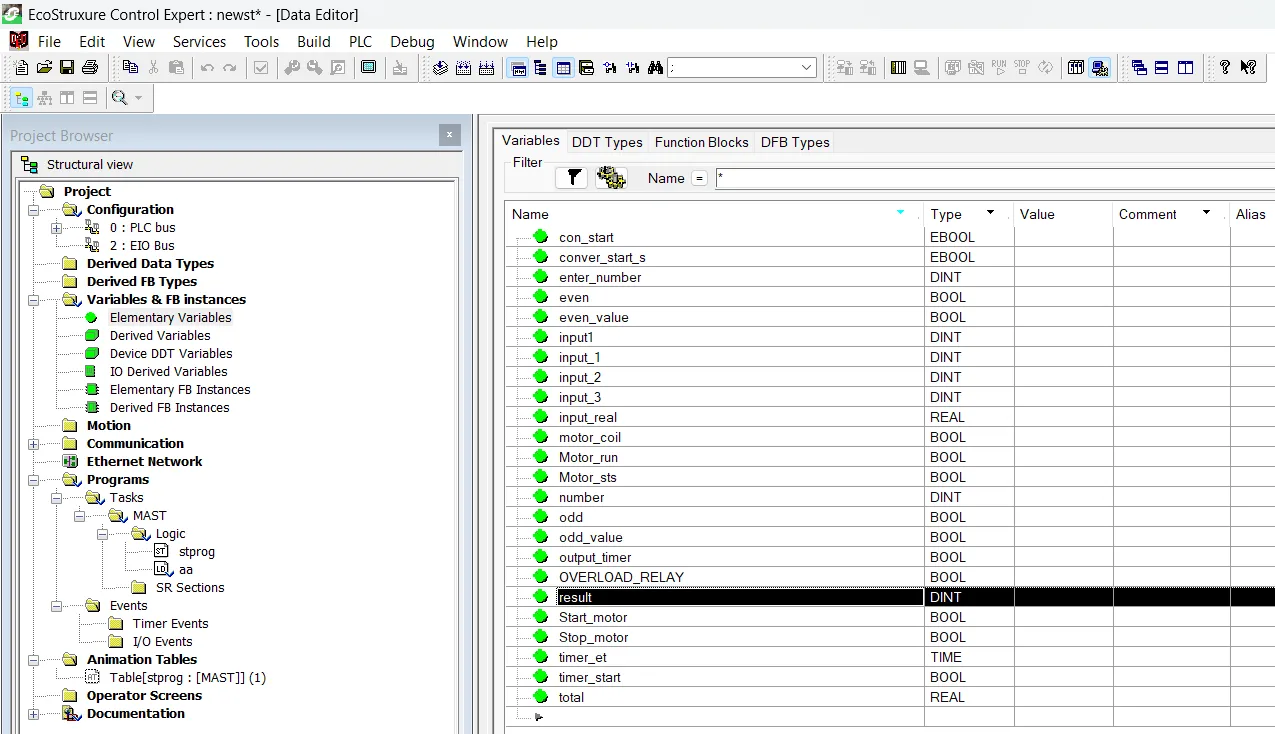The image size is (1275, 734).
Task: Click the binoculars search icon
Action: [x=656, y=68]
